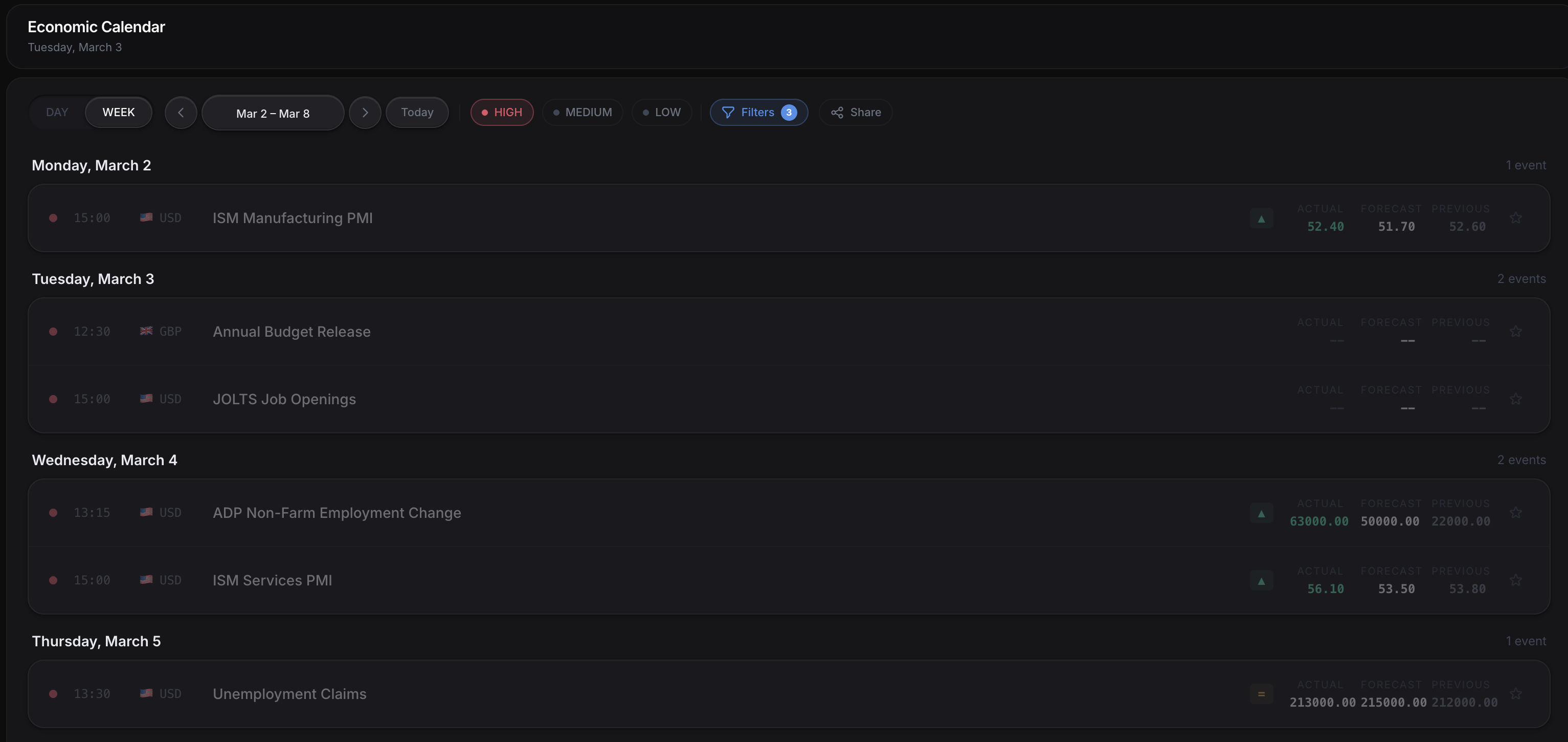Click the equals indicator on Unemployment Claims
Screen dimensions: 1568x742
pos(1261,694)
